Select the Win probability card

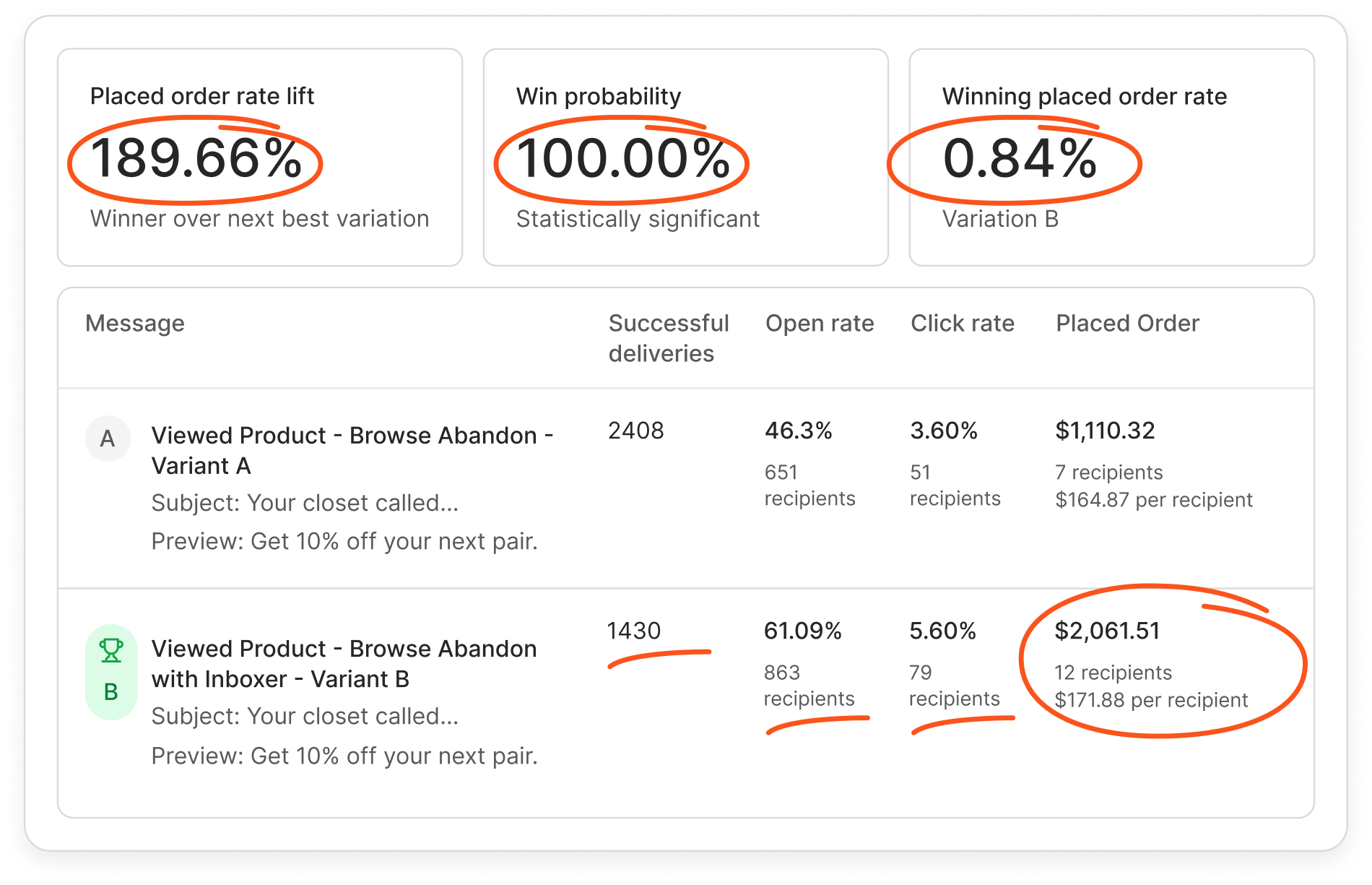(x=685, y=157)
